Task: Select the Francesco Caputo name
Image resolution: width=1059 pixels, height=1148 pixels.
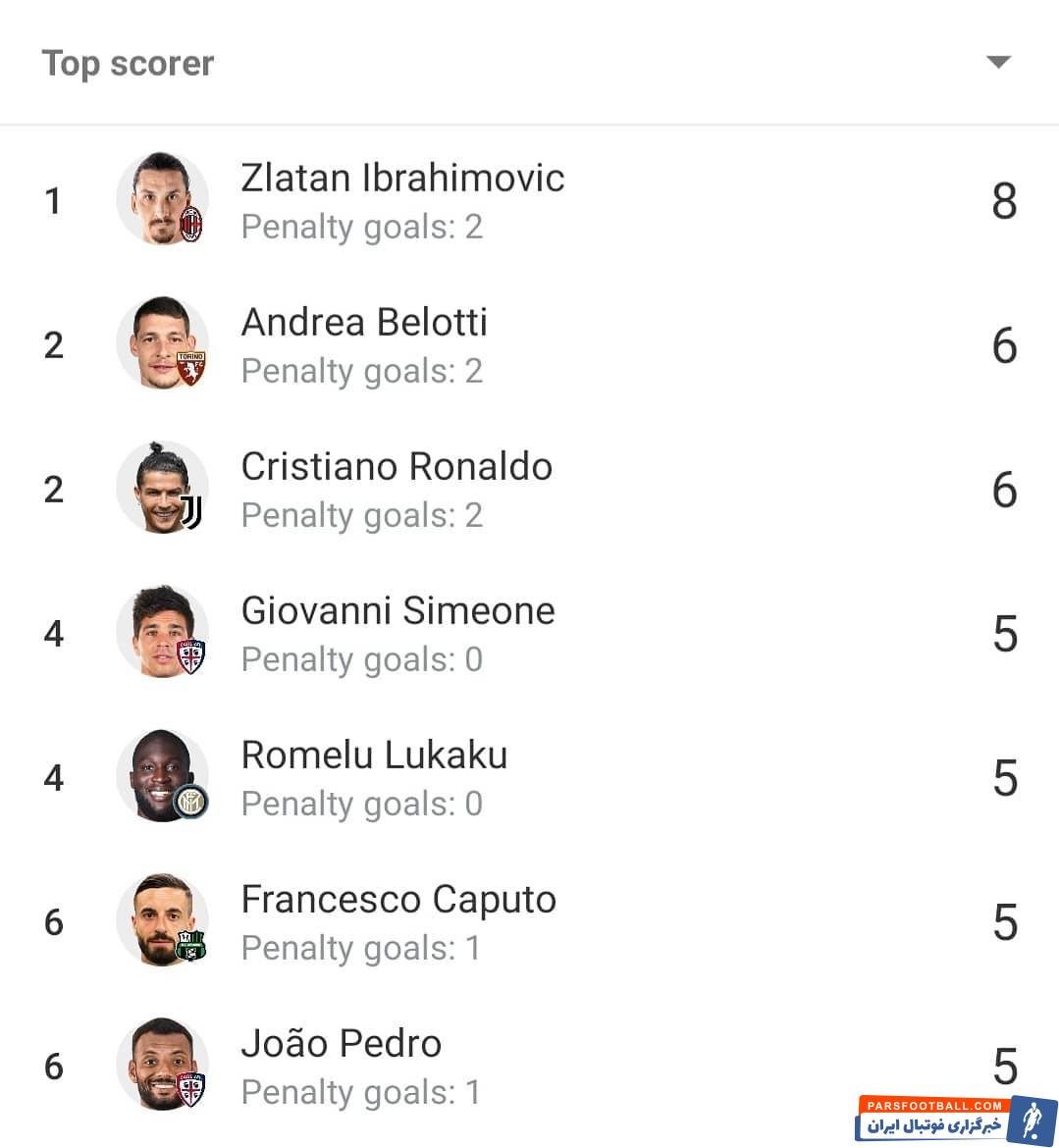Action: (x=398, y=901)
